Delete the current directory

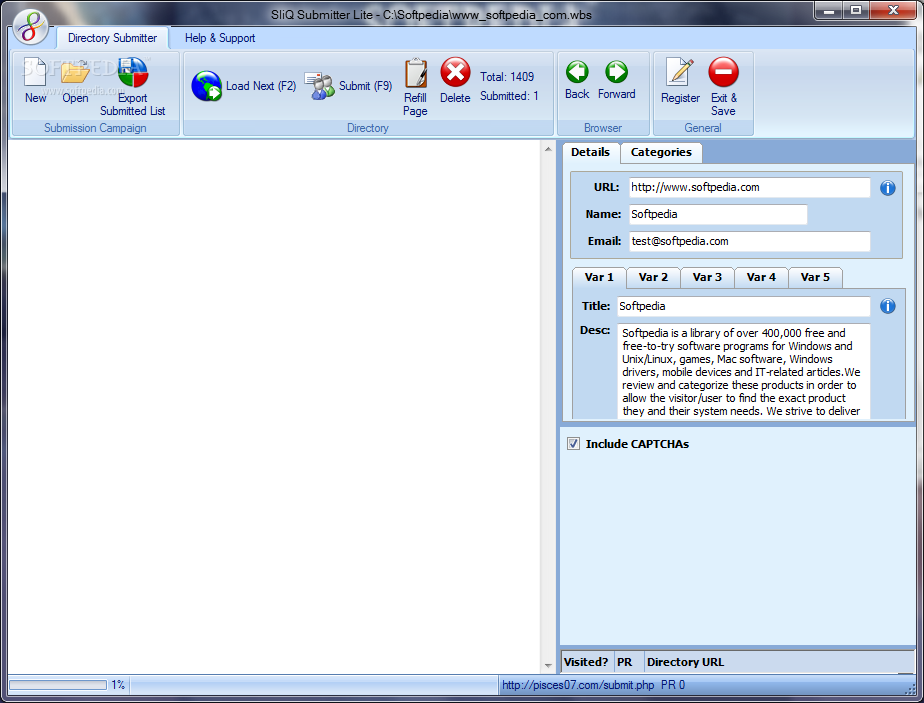point(456,72)
